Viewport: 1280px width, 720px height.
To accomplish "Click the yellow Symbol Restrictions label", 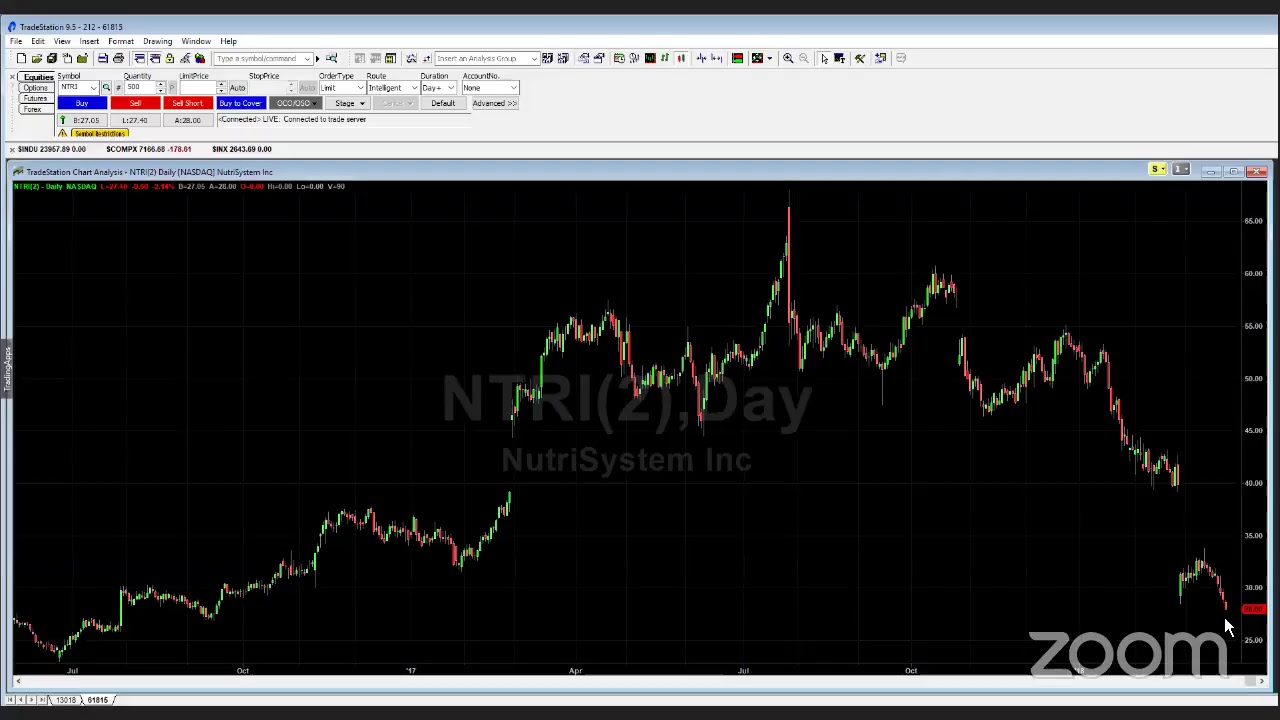I will click(99, 133).
